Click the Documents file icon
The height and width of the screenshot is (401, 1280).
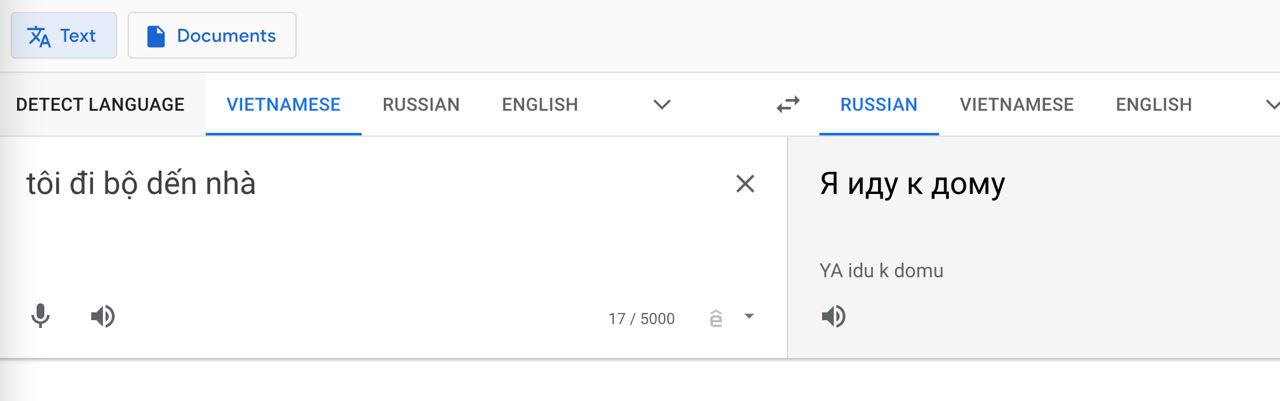coord(155,36)
